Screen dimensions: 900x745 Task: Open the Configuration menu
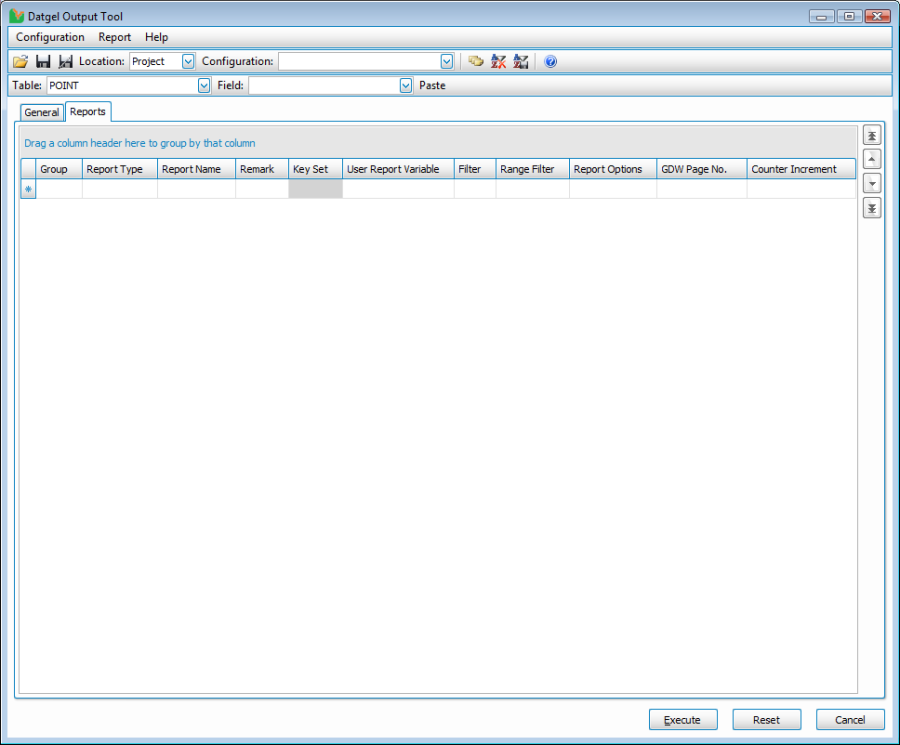(x=50, y=37)
